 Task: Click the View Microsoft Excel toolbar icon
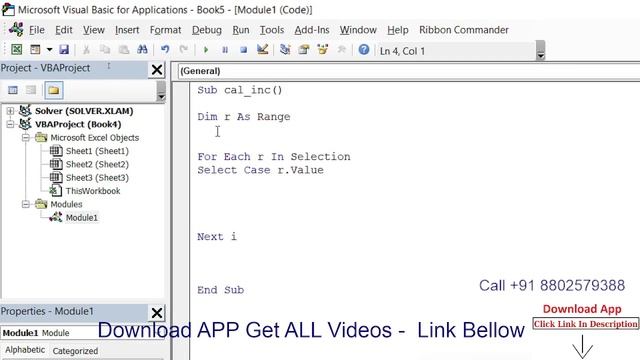coord(16,50)
